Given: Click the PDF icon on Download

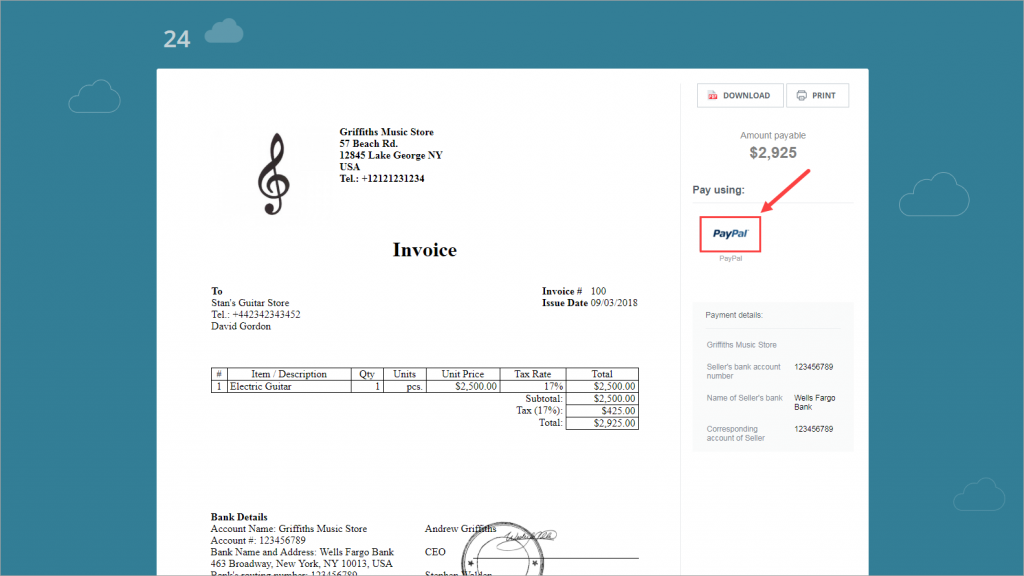Looking at the screenshot, I should coord(712,95).
